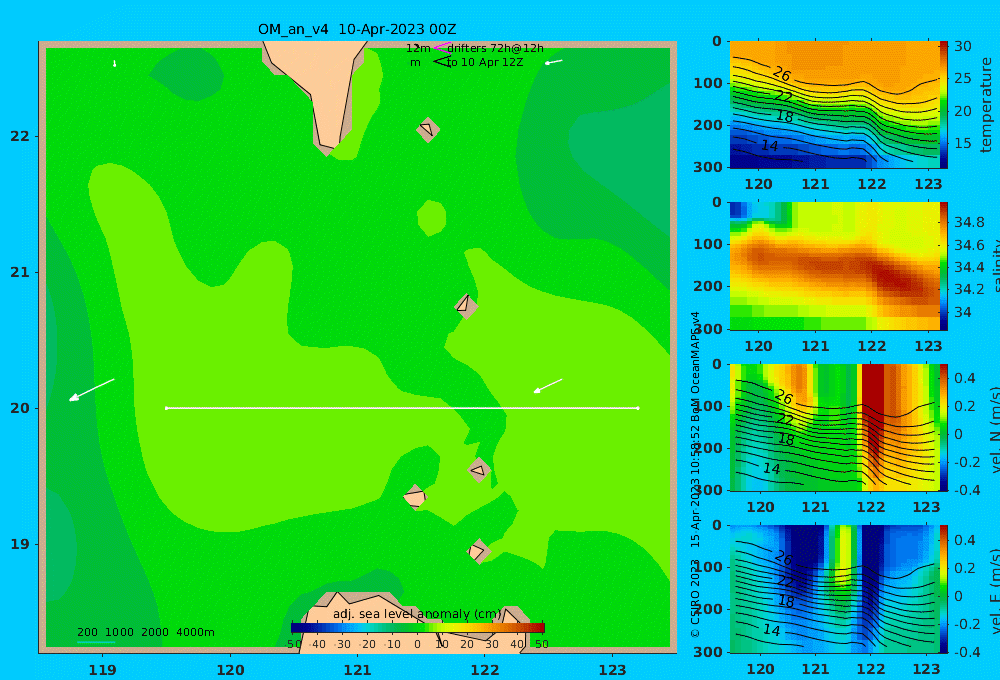Click the island near 122E, 18.95N
The height and width of the screenshot is (680, 1000).
(478, 551)
